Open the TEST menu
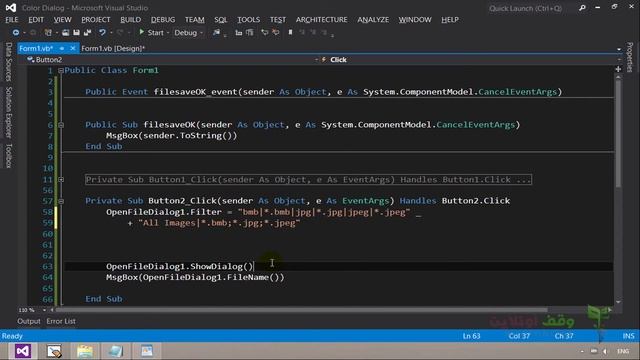Image resolution: width=640 pixels, height=360 pixels. coord(278,20)
